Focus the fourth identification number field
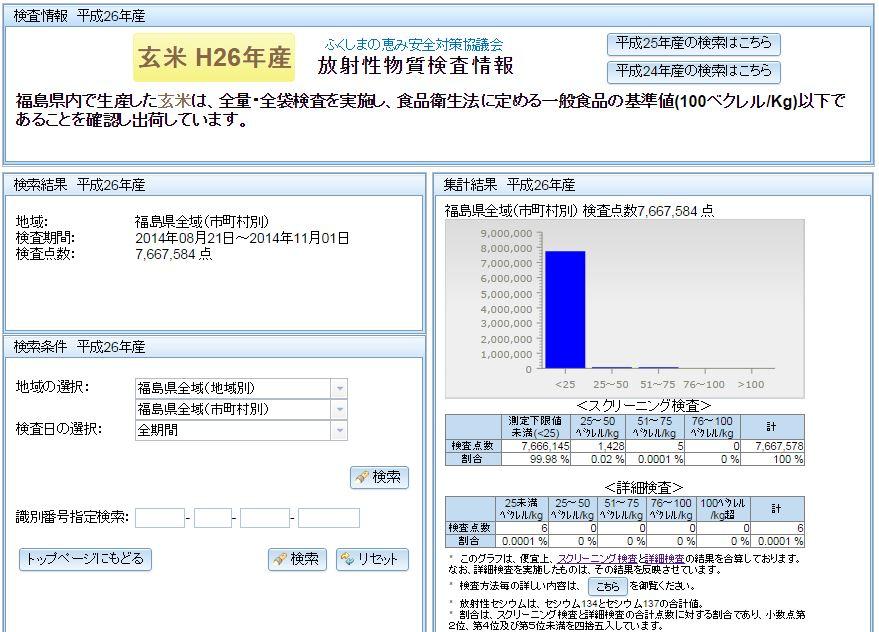Viewport: 879px width, 632px height. point(329,518)
